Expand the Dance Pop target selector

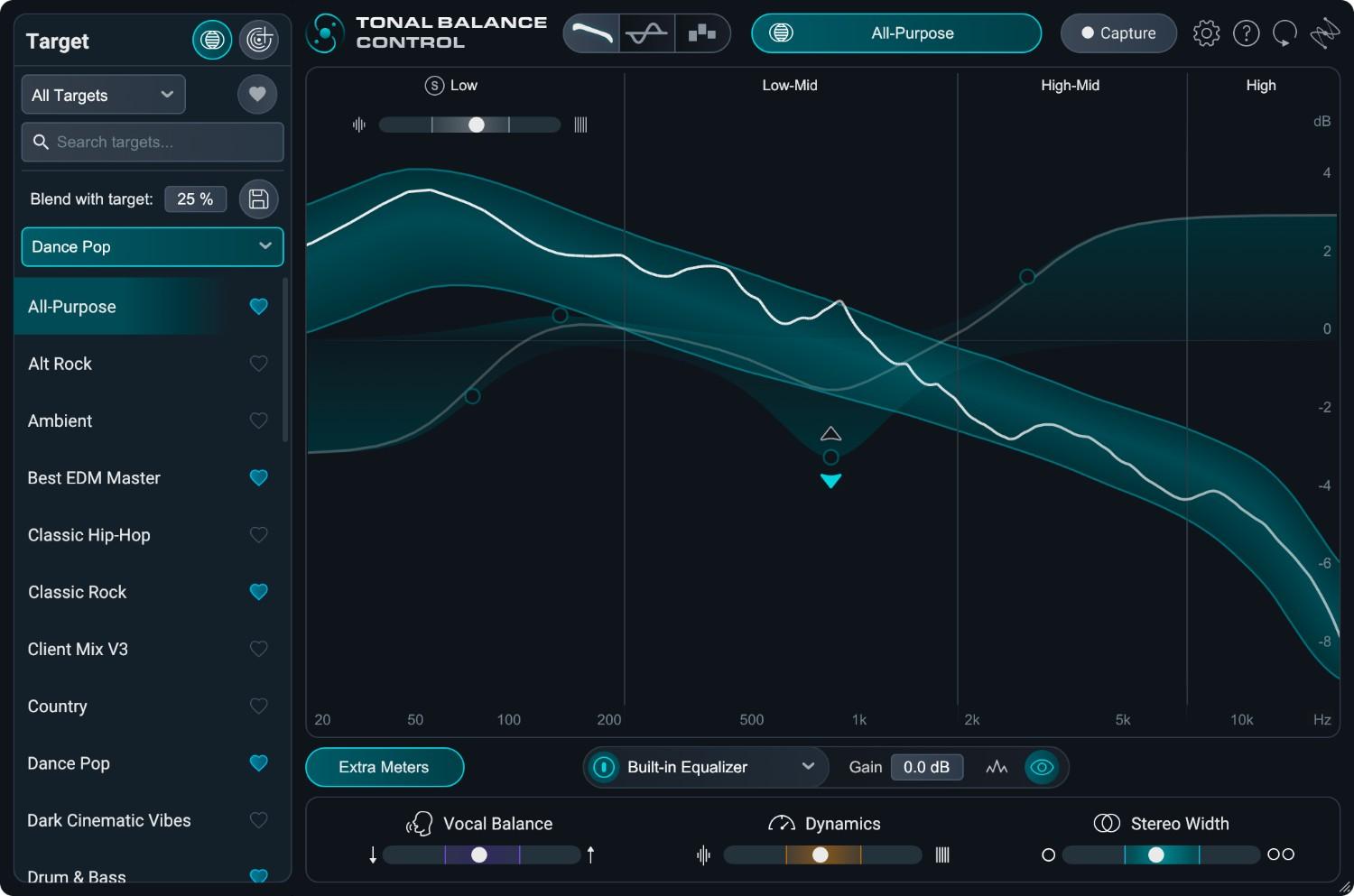(x=152, y=246)
